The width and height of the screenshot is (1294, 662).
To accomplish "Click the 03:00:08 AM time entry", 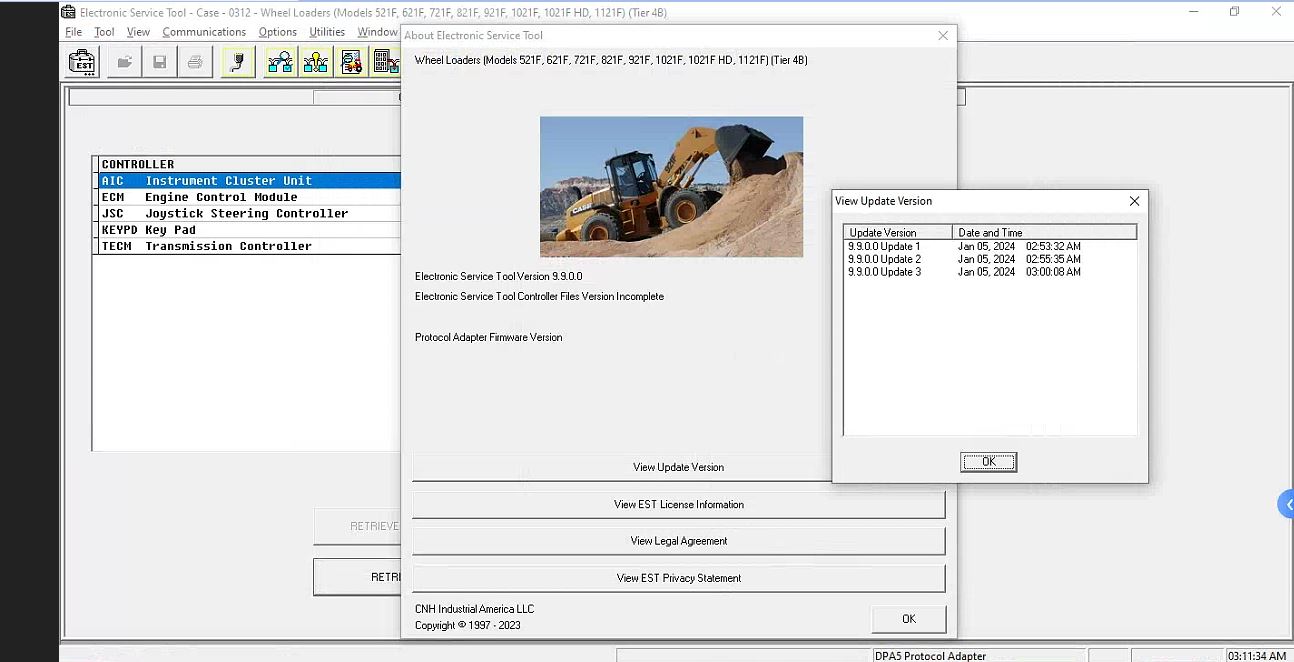I will (1053, 272).
